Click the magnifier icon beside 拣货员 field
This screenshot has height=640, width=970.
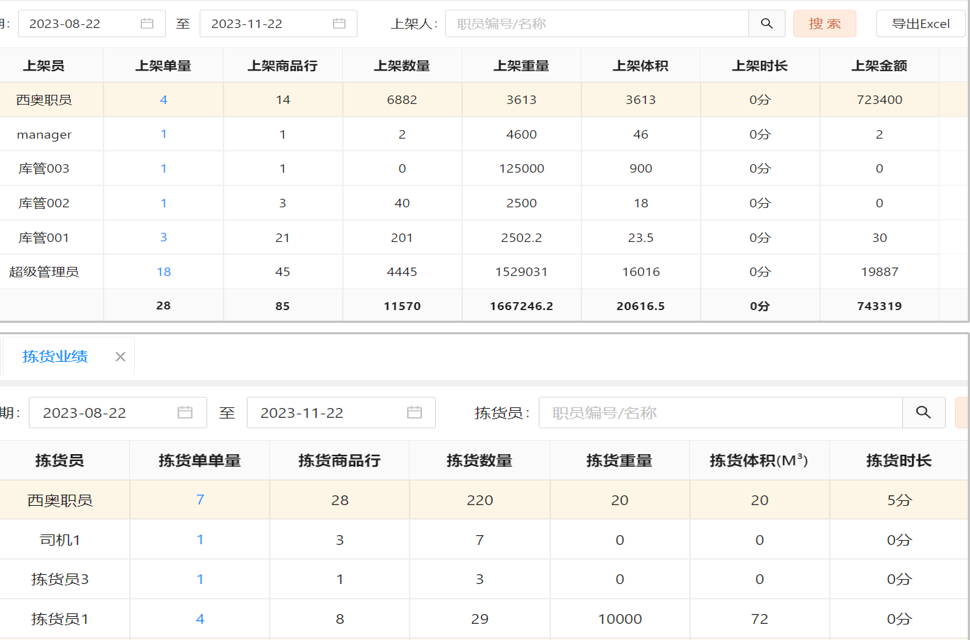pyautogui.click(x=923, y=412)
